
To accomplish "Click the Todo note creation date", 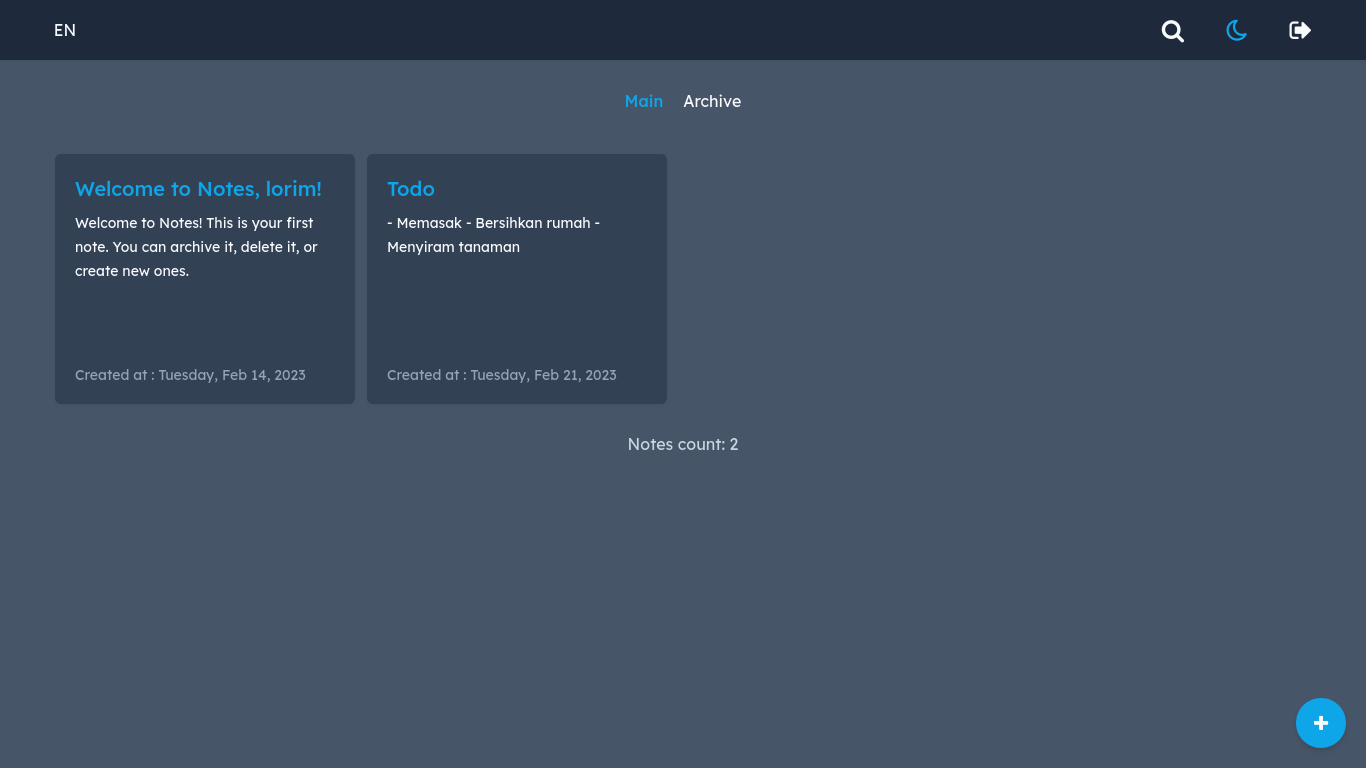I will (x=502, y=375).
